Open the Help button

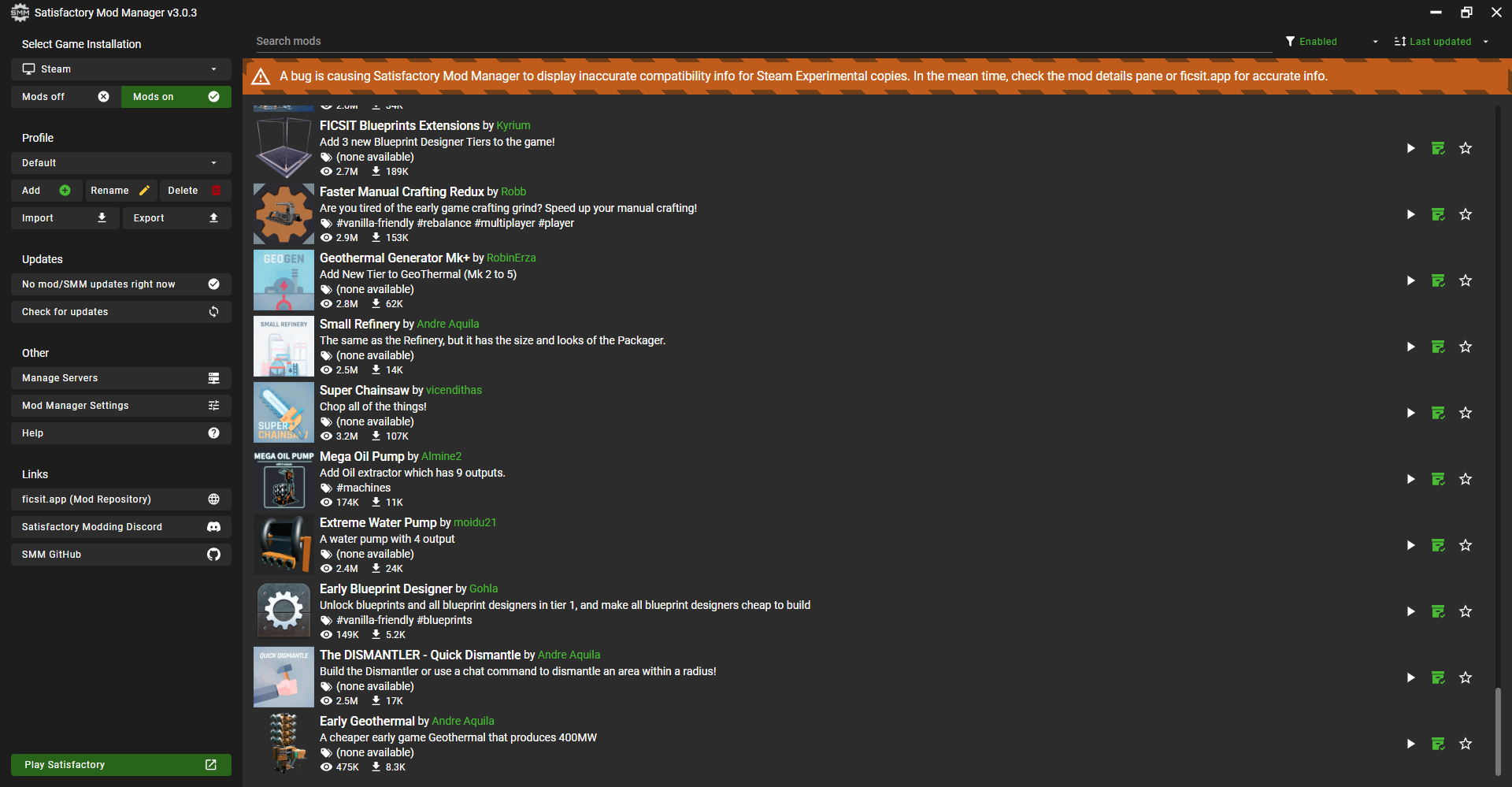point(121,433)
